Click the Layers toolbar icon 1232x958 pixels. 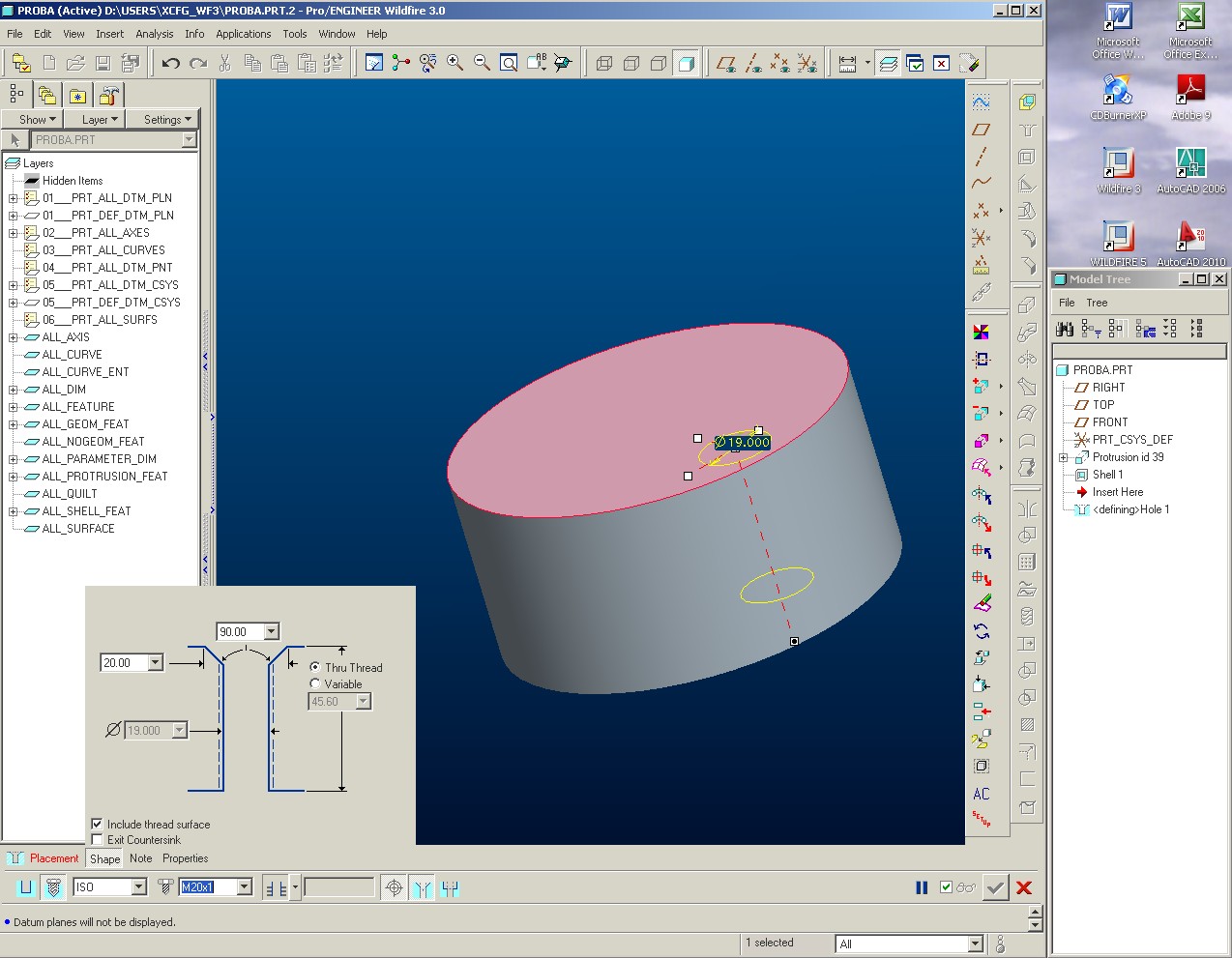(x=889, y=64)
